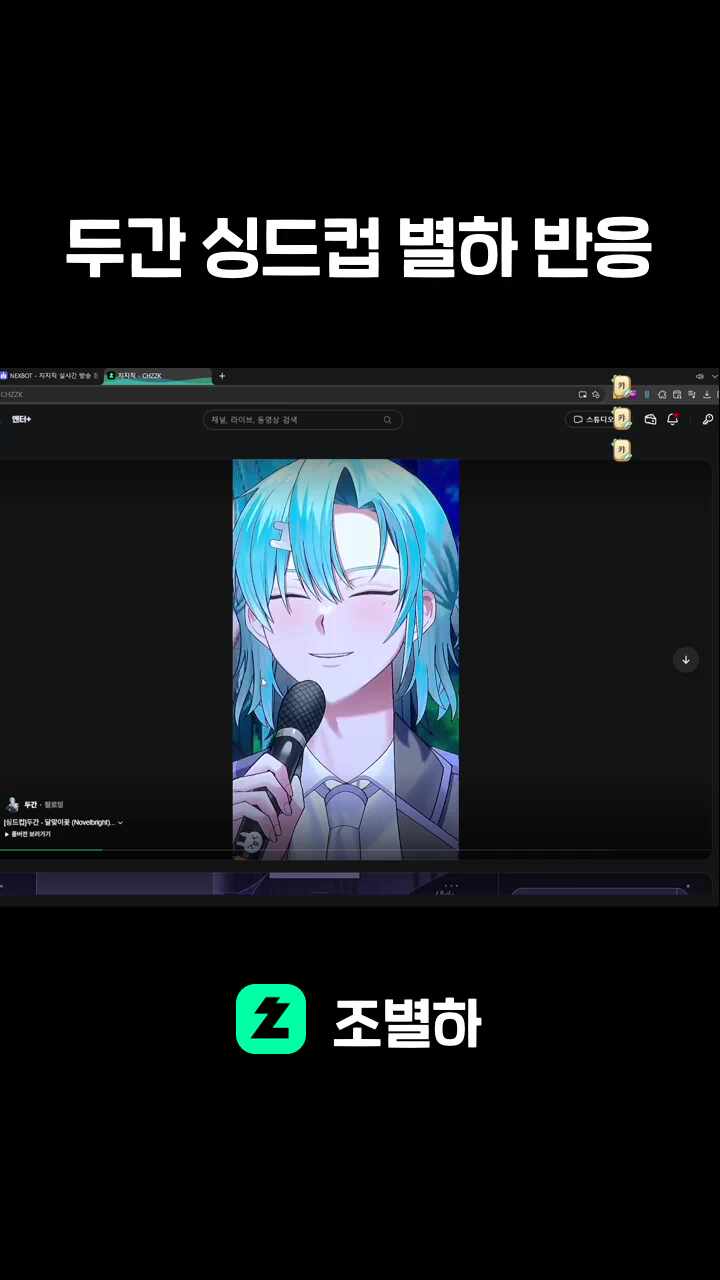Expand 풀버전 보러가기 triangle link
720x1280 pixels.
coord(27,834)
